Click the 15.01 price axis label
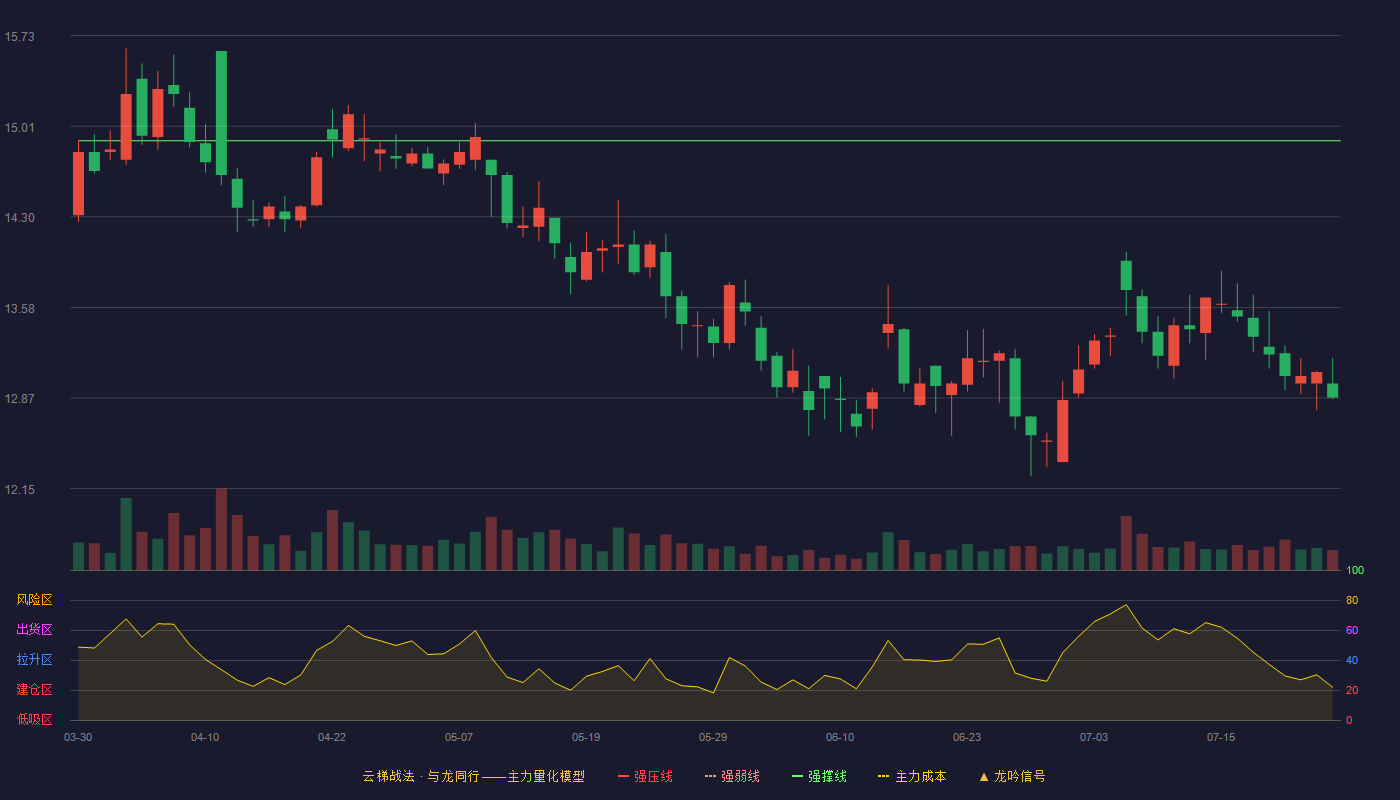 click(19, 127)
